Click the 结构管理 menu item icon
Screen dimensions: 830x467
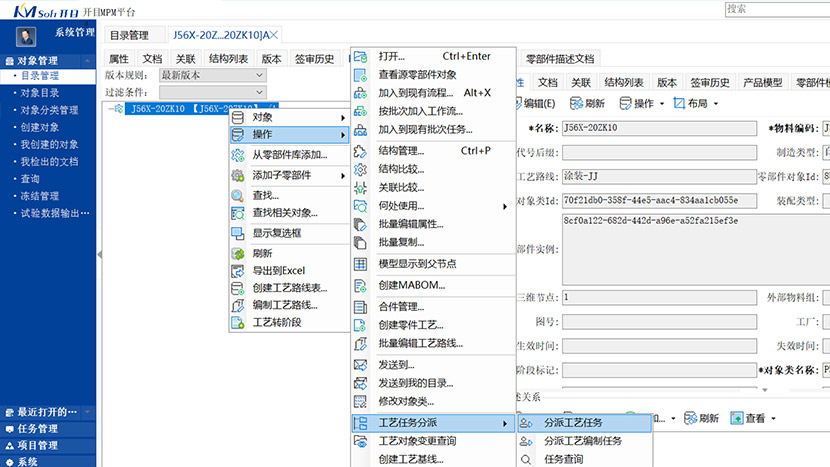(361, 151)
